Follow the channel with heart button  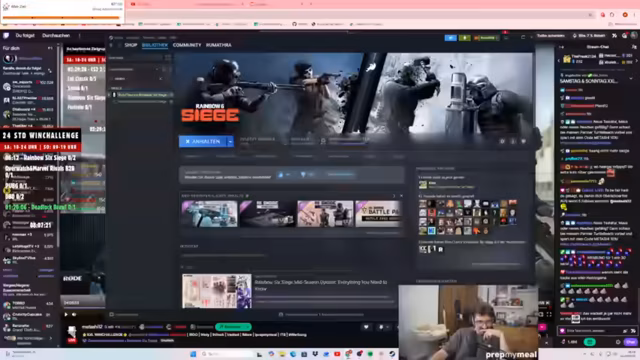pos(366,327)
